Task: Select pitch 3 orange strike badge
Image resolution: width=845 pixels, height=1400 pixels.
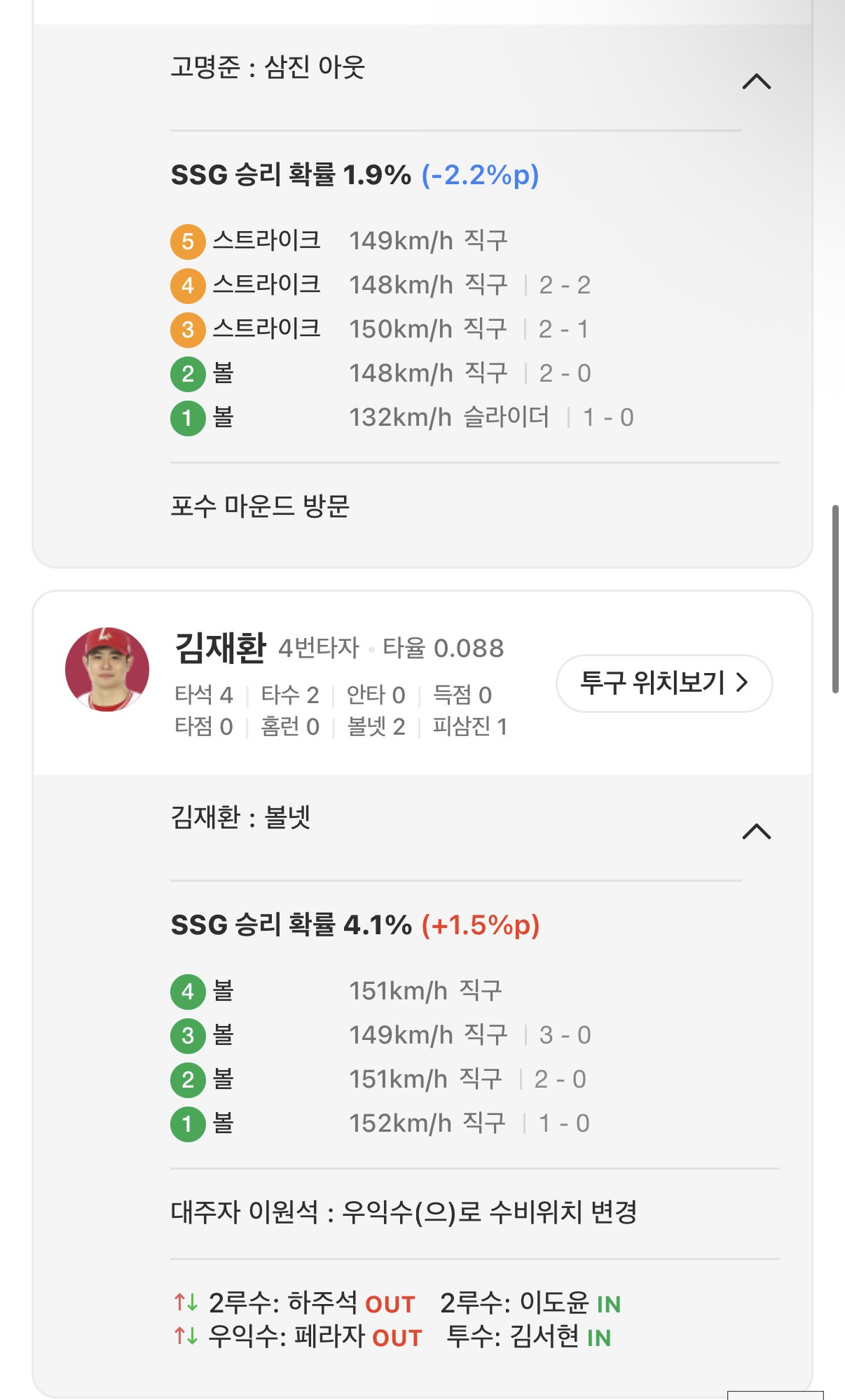Action: (187, 330)
